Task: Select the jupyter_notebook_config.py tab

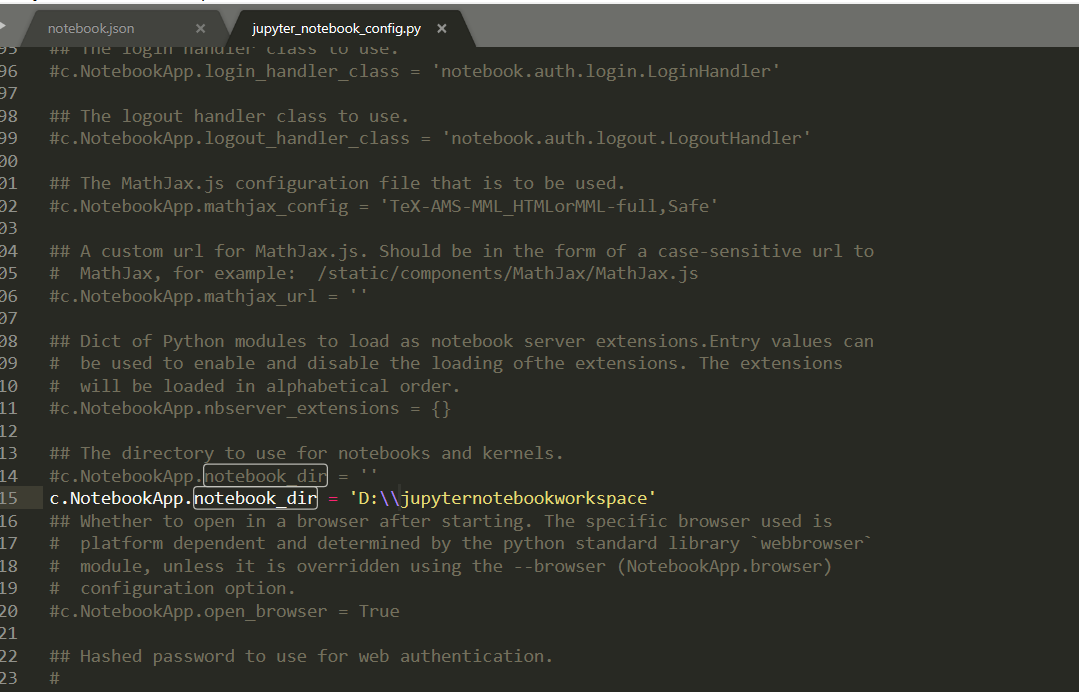Action: click(x=336, y=28)
